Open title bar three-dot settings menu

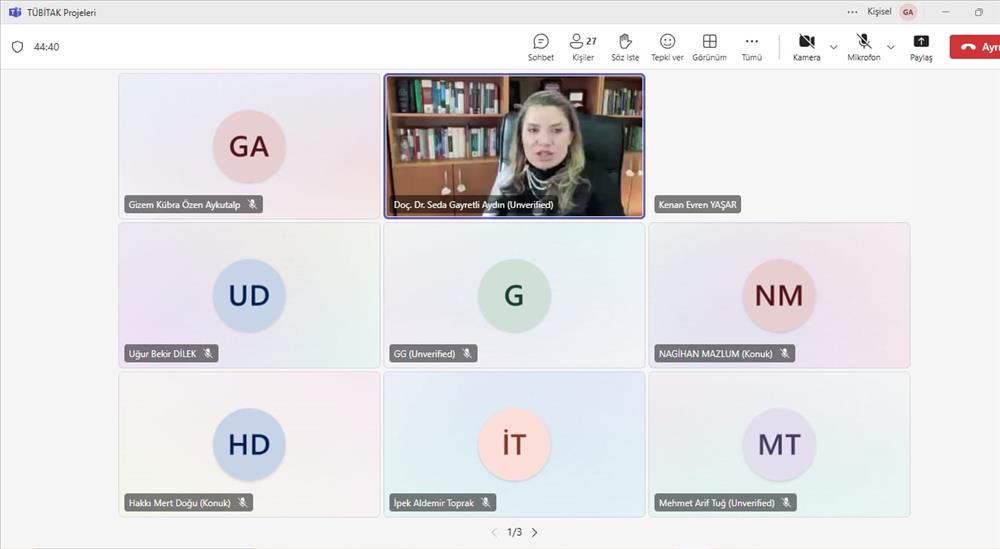click(x=852, y=12)
